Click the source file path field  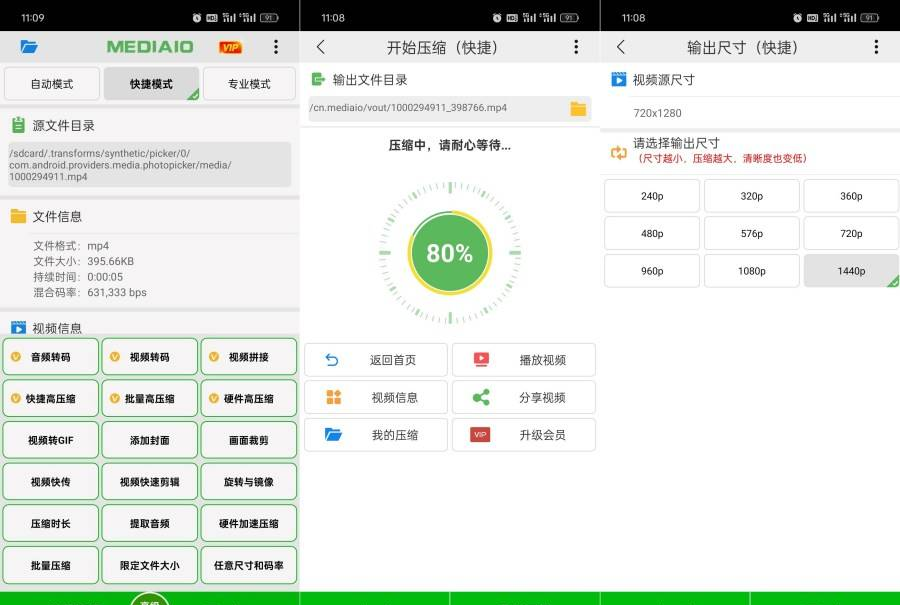pyautogui.click(x=150, y=164)
